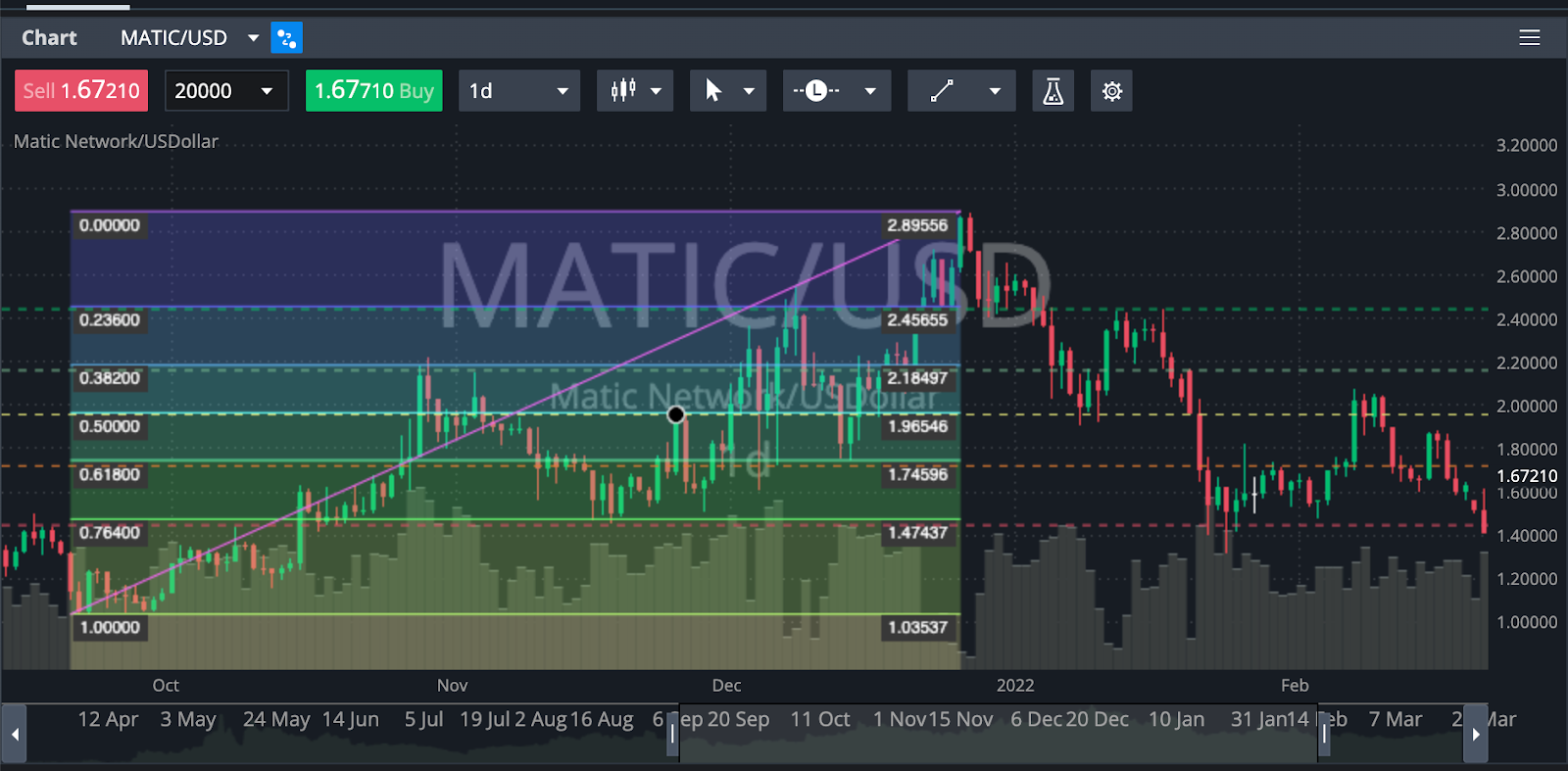Viewport: 1568px width, 771px height.
Task: Click the Nov label on the time axis
Action: (453, 686)
